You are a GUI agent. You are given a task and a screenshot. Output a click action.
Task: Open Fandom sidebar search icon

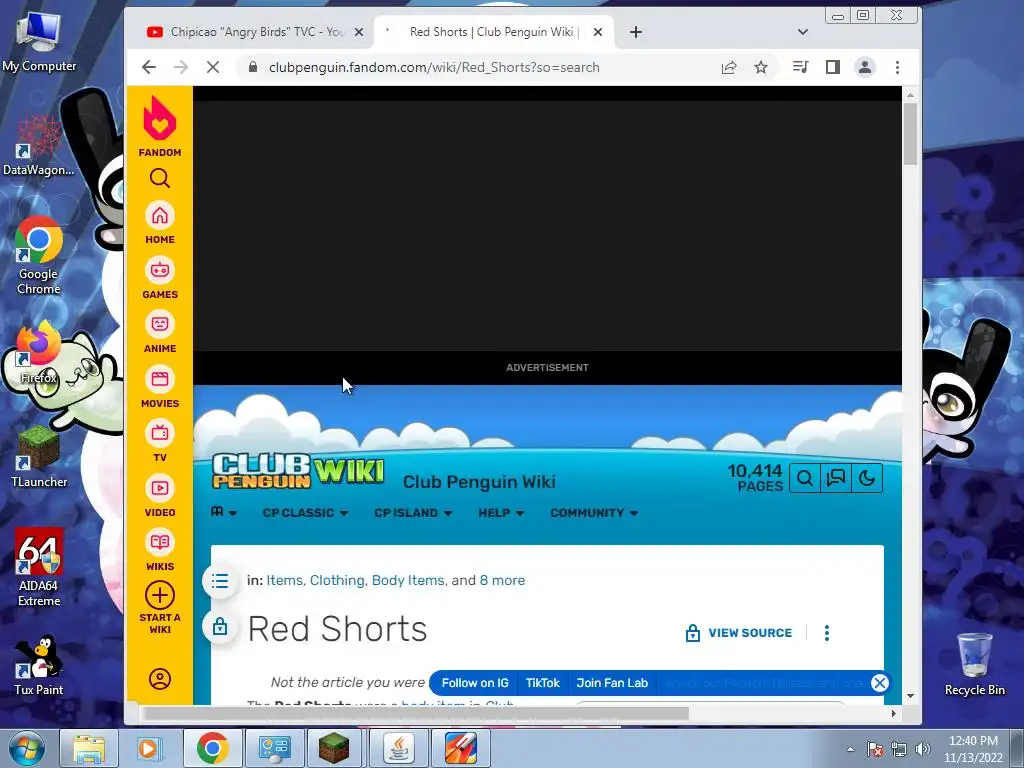pyautogui.click(x=160, y=178)
